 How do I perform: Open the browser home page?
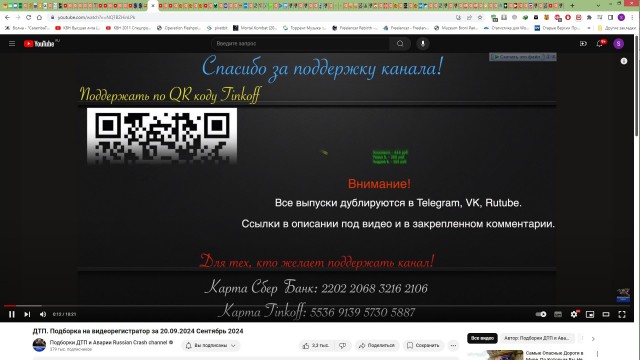tap(39, 18)
